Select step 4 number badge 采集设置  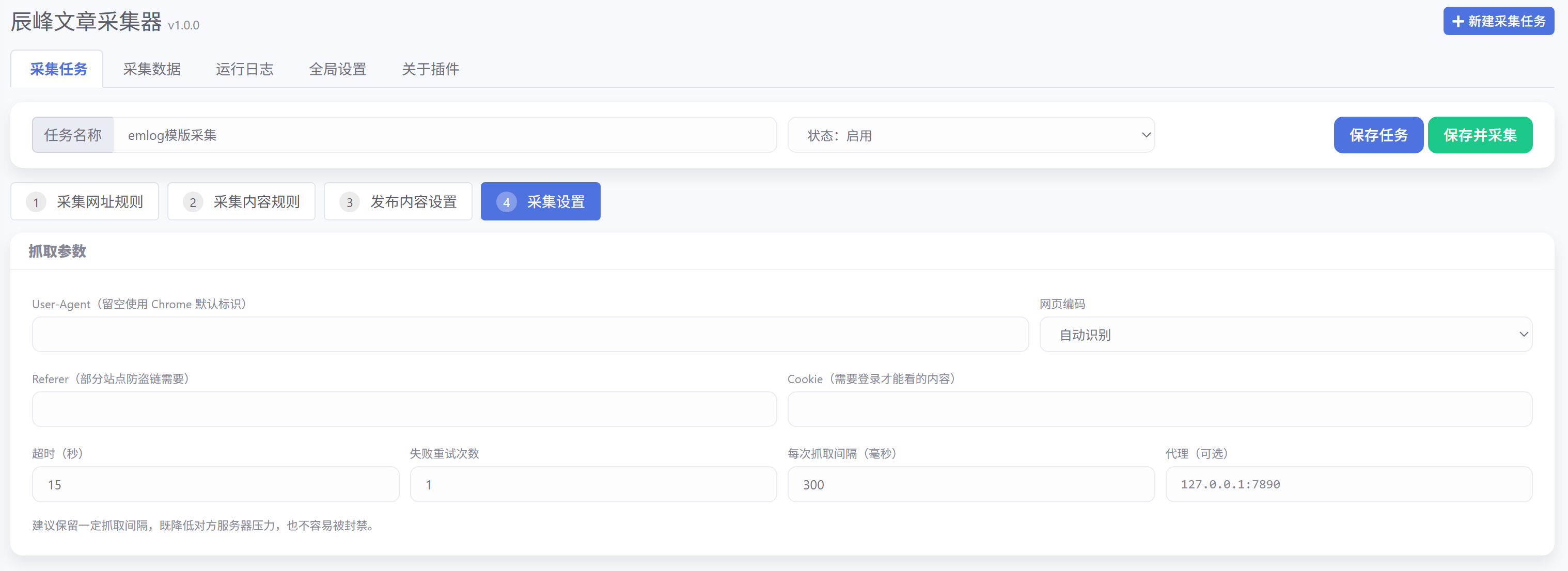[507, 202]
